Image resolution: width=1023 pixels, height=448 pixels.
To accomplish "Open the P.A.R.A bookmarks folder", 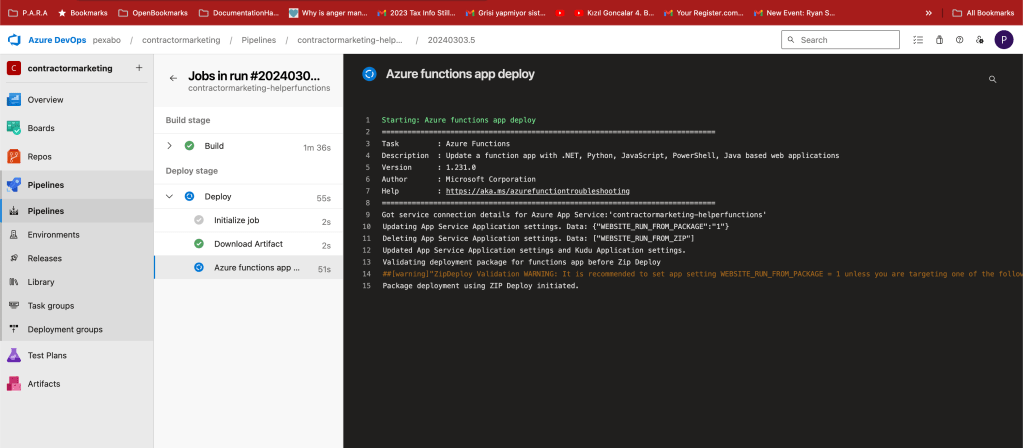I will pyautogui.click(x=27, y=12).
